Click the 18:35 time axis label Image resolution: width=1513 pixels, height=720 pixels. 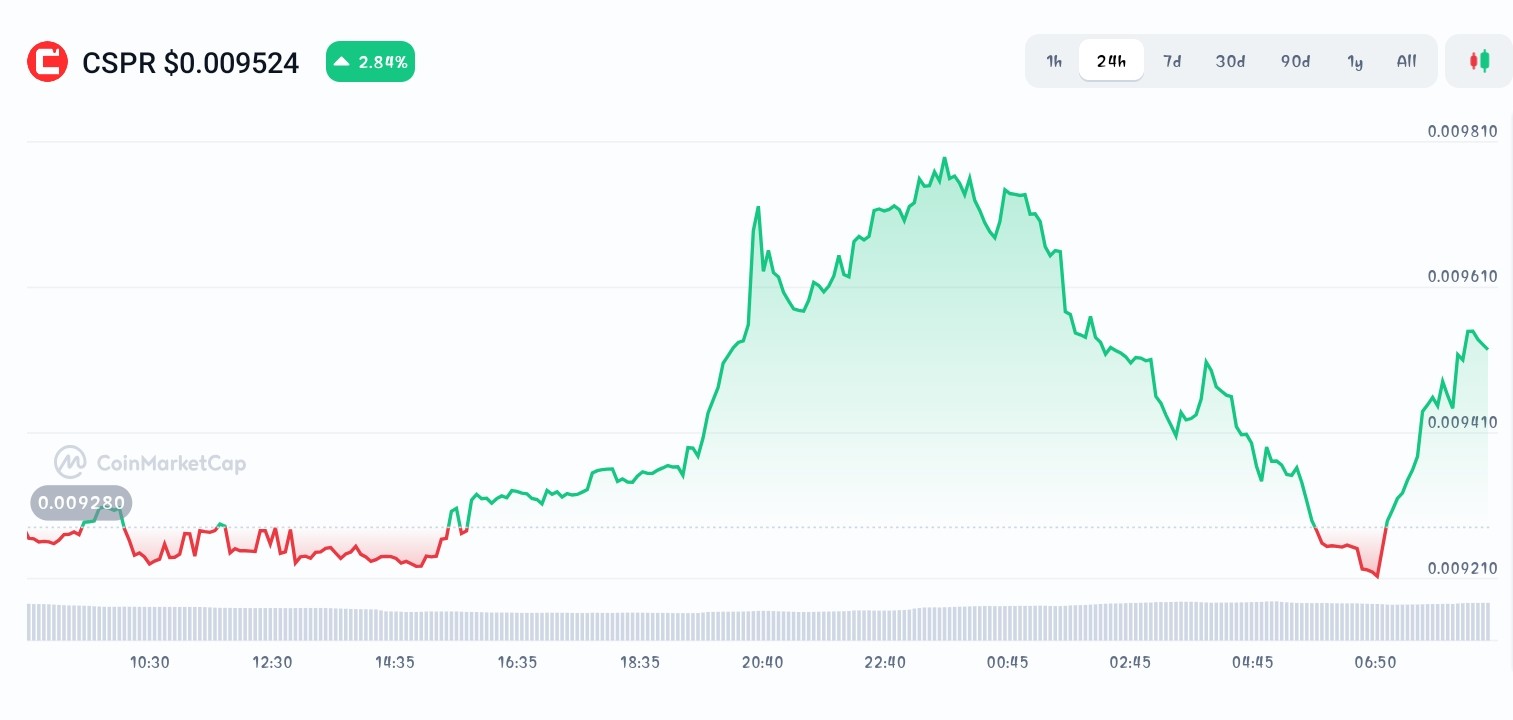pyautogui.click(x=640, y=662)
